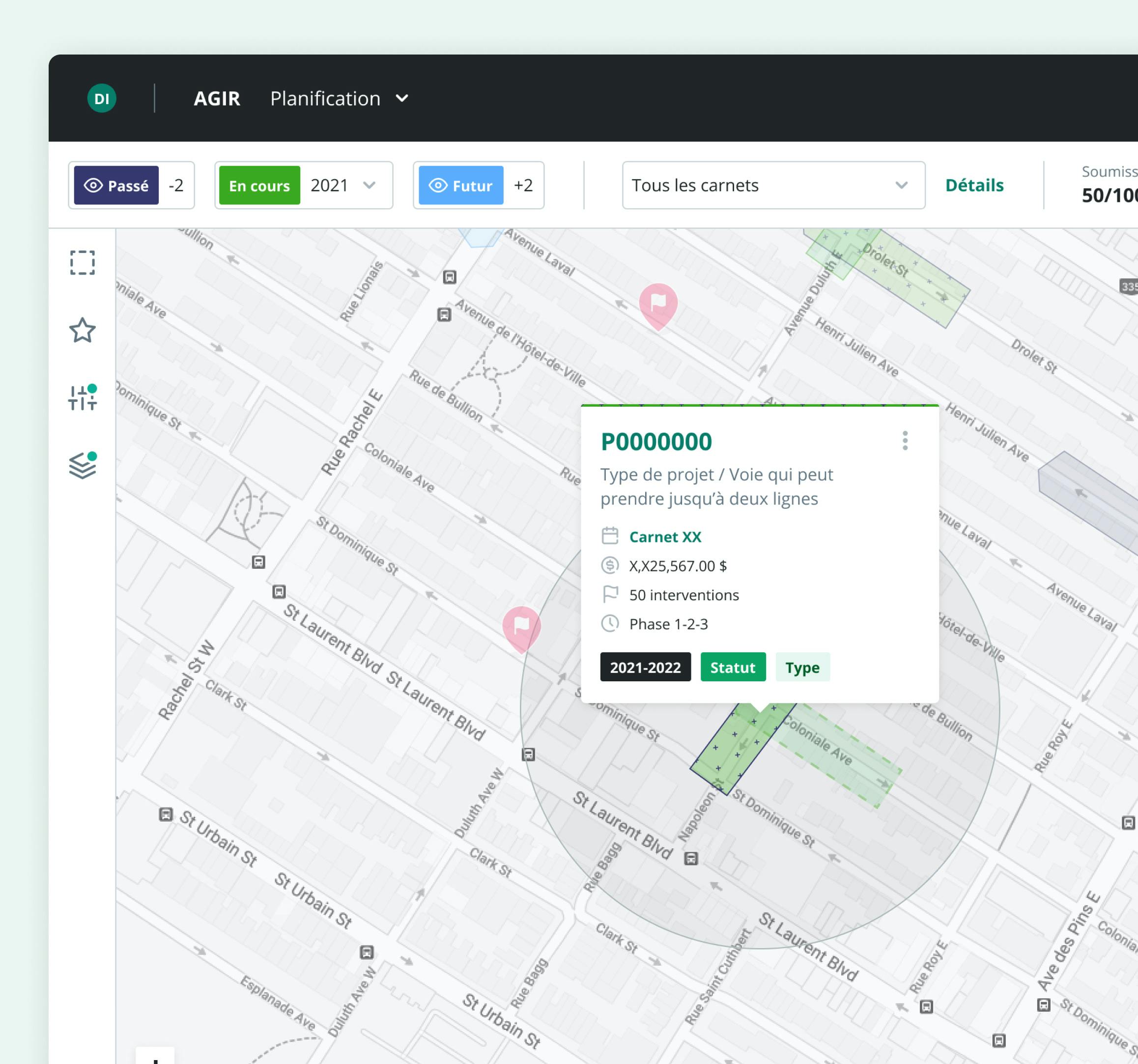
Task: Click the Détails link
Action: 974,186
